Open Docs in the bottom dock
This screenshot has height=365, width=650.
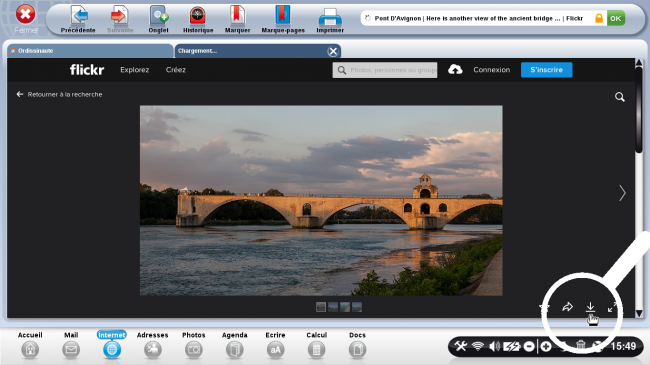click(357, 345)
